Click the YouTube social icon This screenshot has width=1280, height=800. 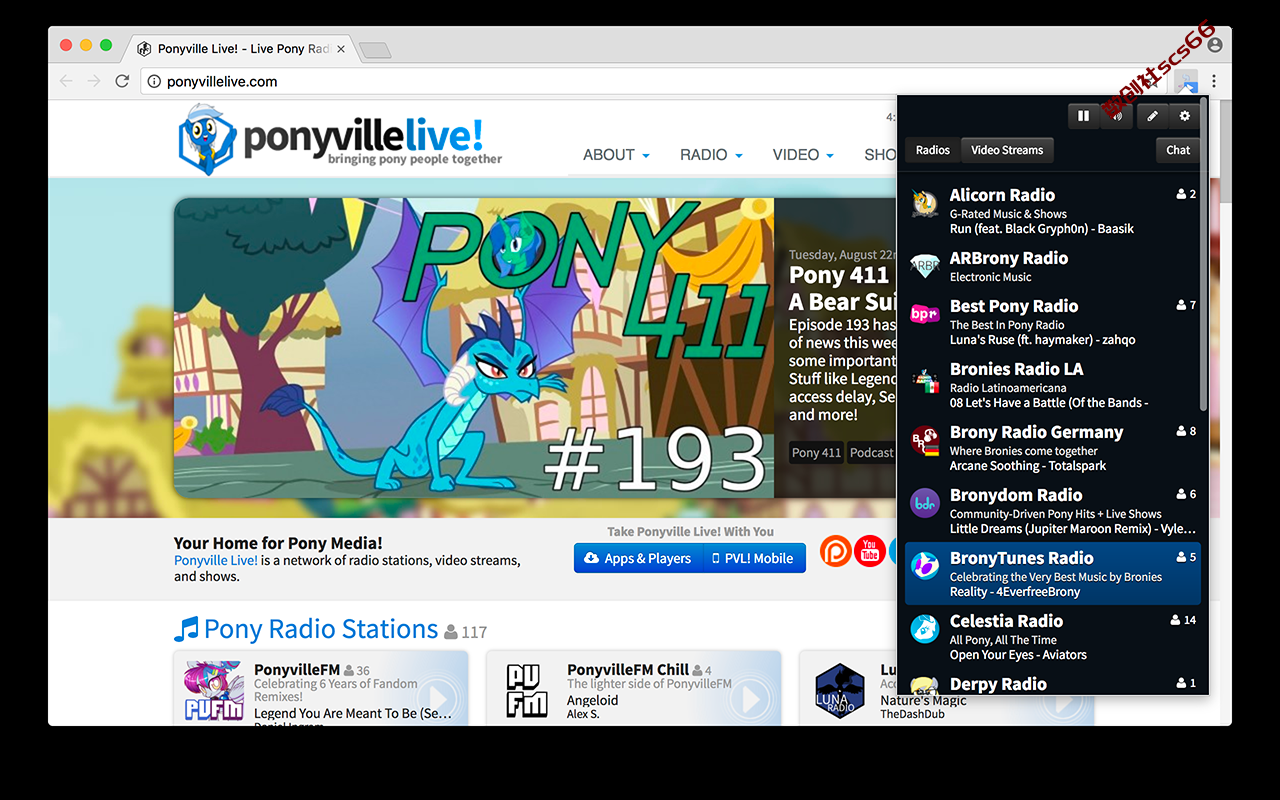[x=870, y=551]
